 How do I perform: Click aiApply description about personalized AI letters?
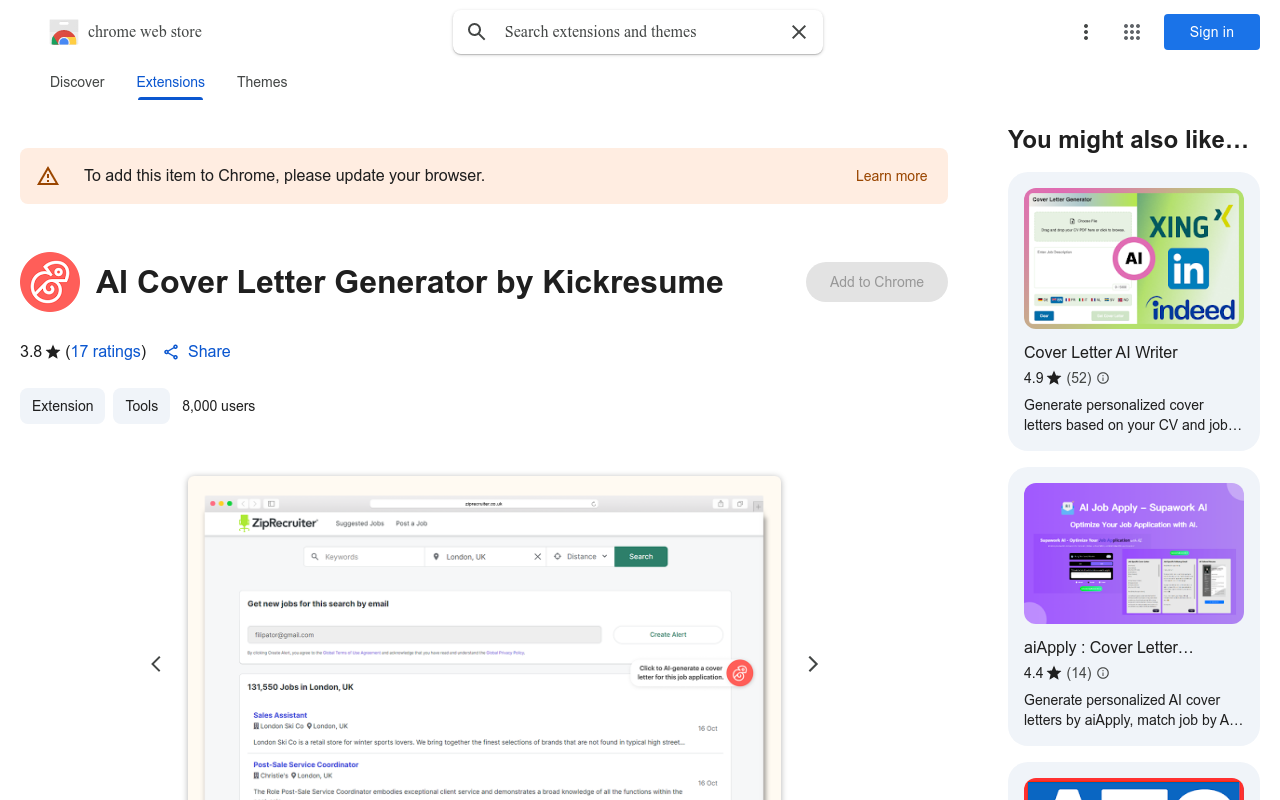click(1133, 710)
